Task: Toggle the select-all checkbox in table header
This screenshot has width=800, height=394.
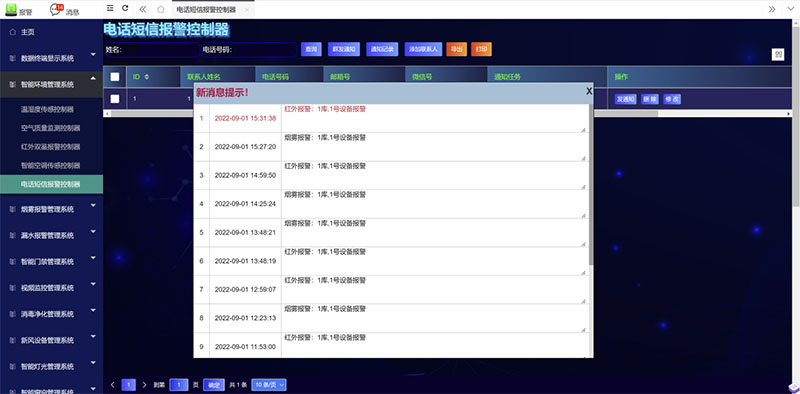Action: click(115, 77)
